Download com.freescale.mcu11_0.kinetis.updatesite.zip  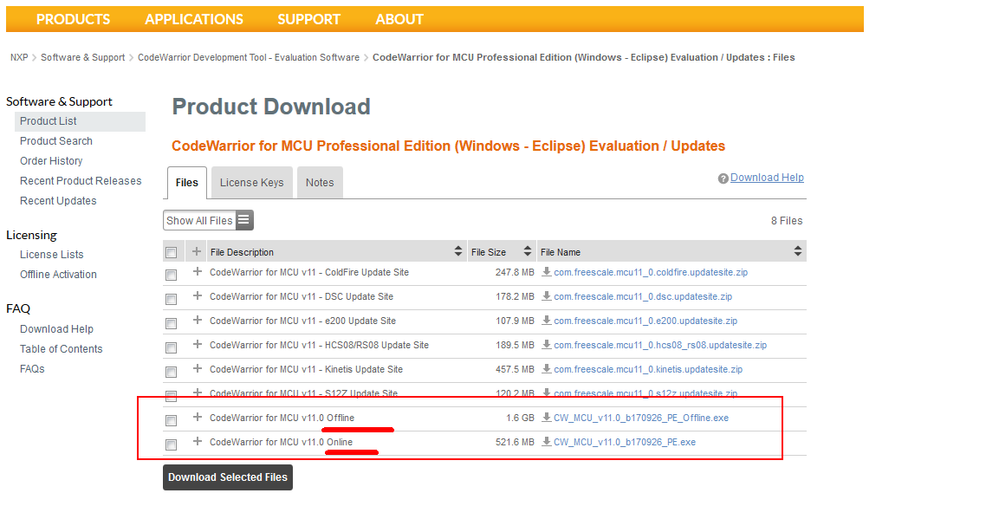click(x=648, y=369)
